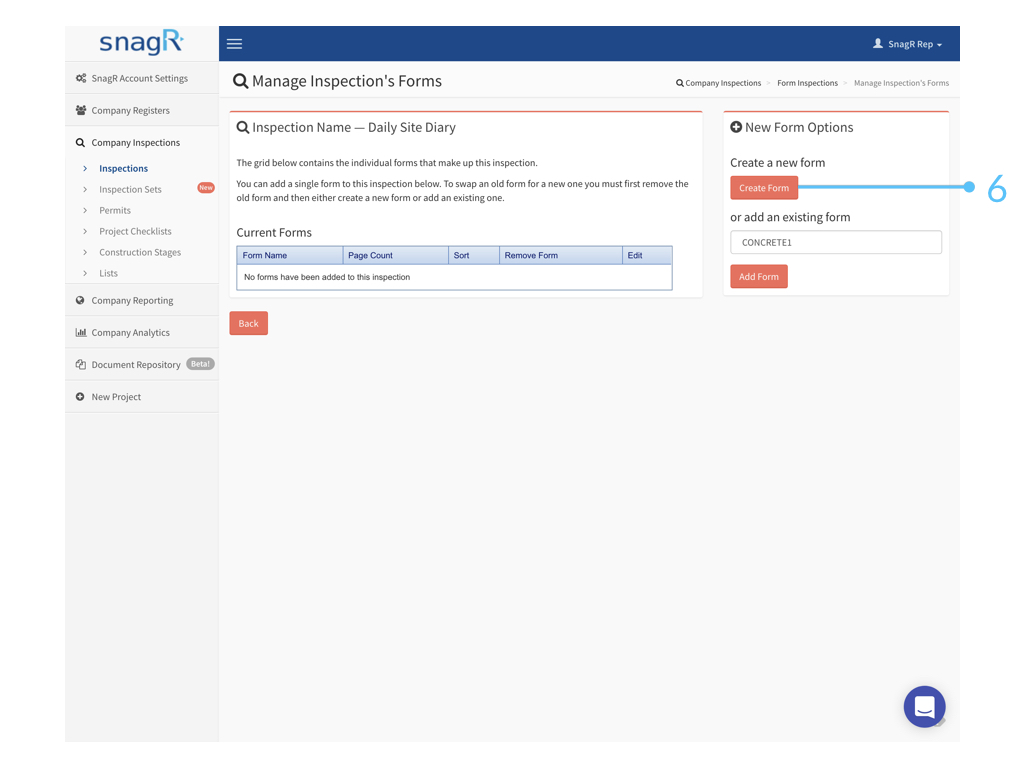
Task: Click the Add Form button
Action: [x=758, y=277]
